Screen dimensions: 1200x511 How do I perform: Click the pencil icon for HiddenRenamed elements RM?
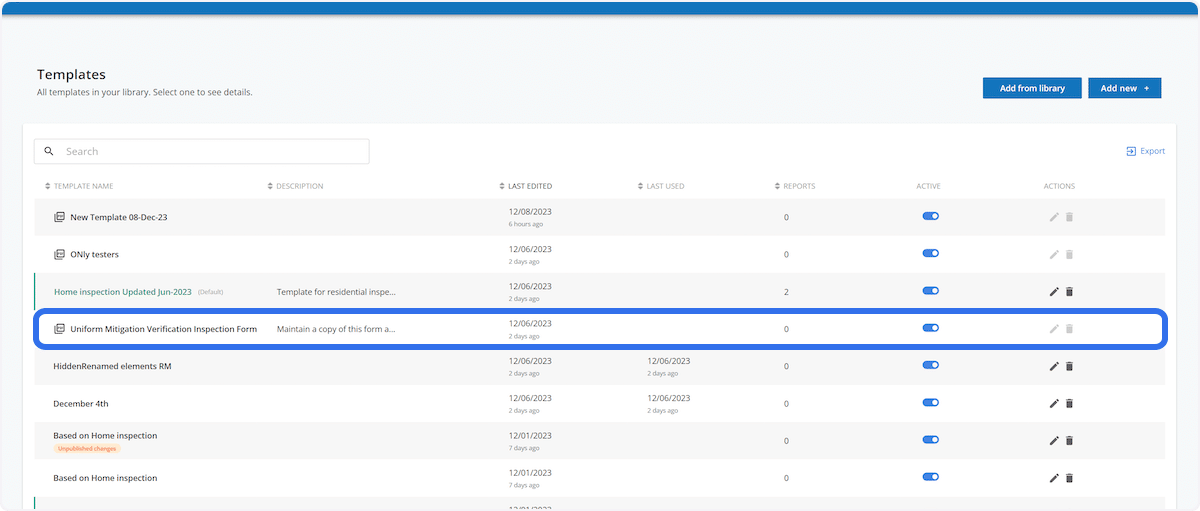[1054, 367]
